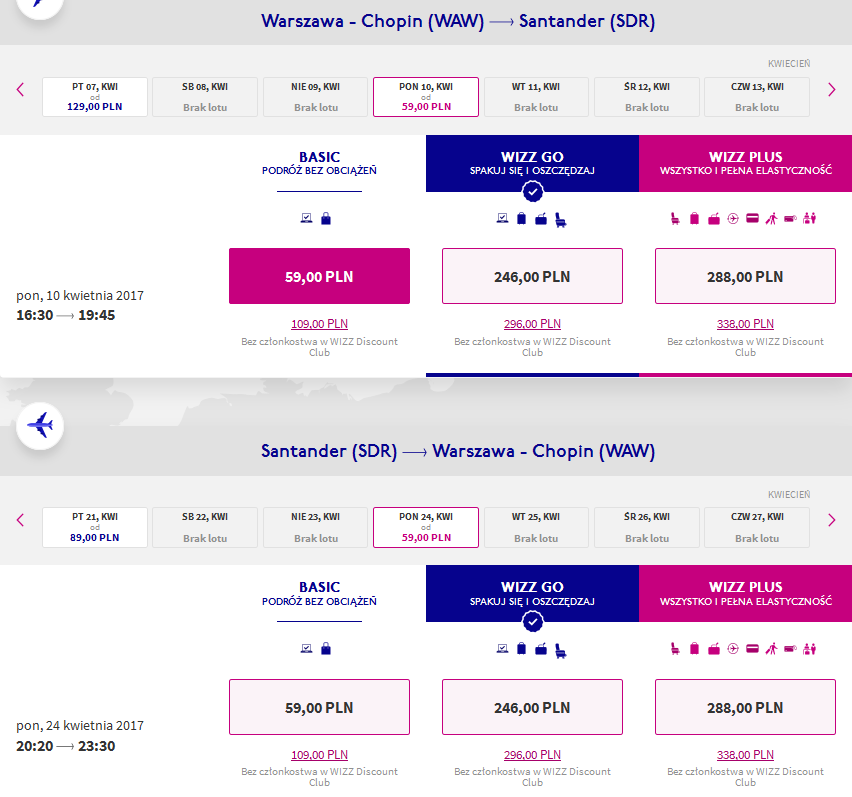Select return date ŚR 26, KWI
Screen dimensions: 852x797
point(647,527)
